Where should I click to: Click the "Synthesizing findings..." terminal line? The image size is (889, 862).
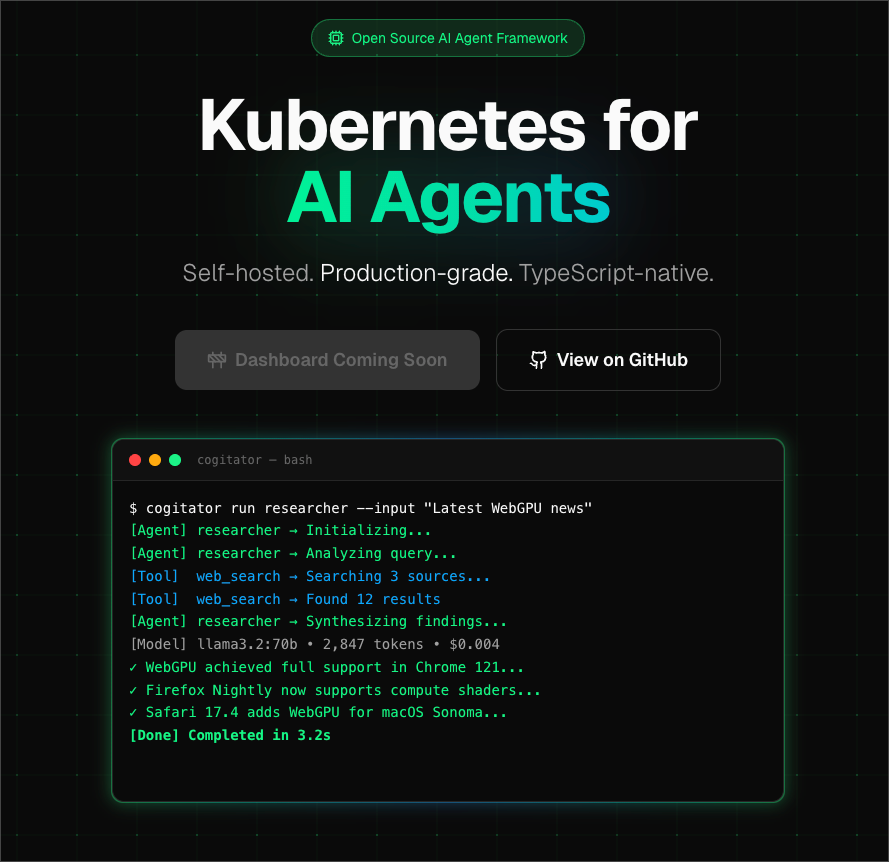(x=318, y=622)
